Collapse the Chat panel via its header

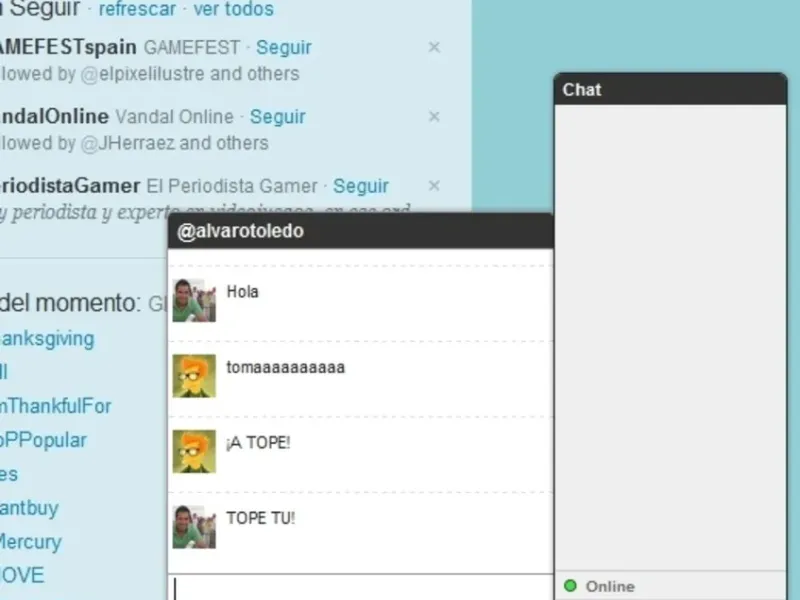(670, 89)
